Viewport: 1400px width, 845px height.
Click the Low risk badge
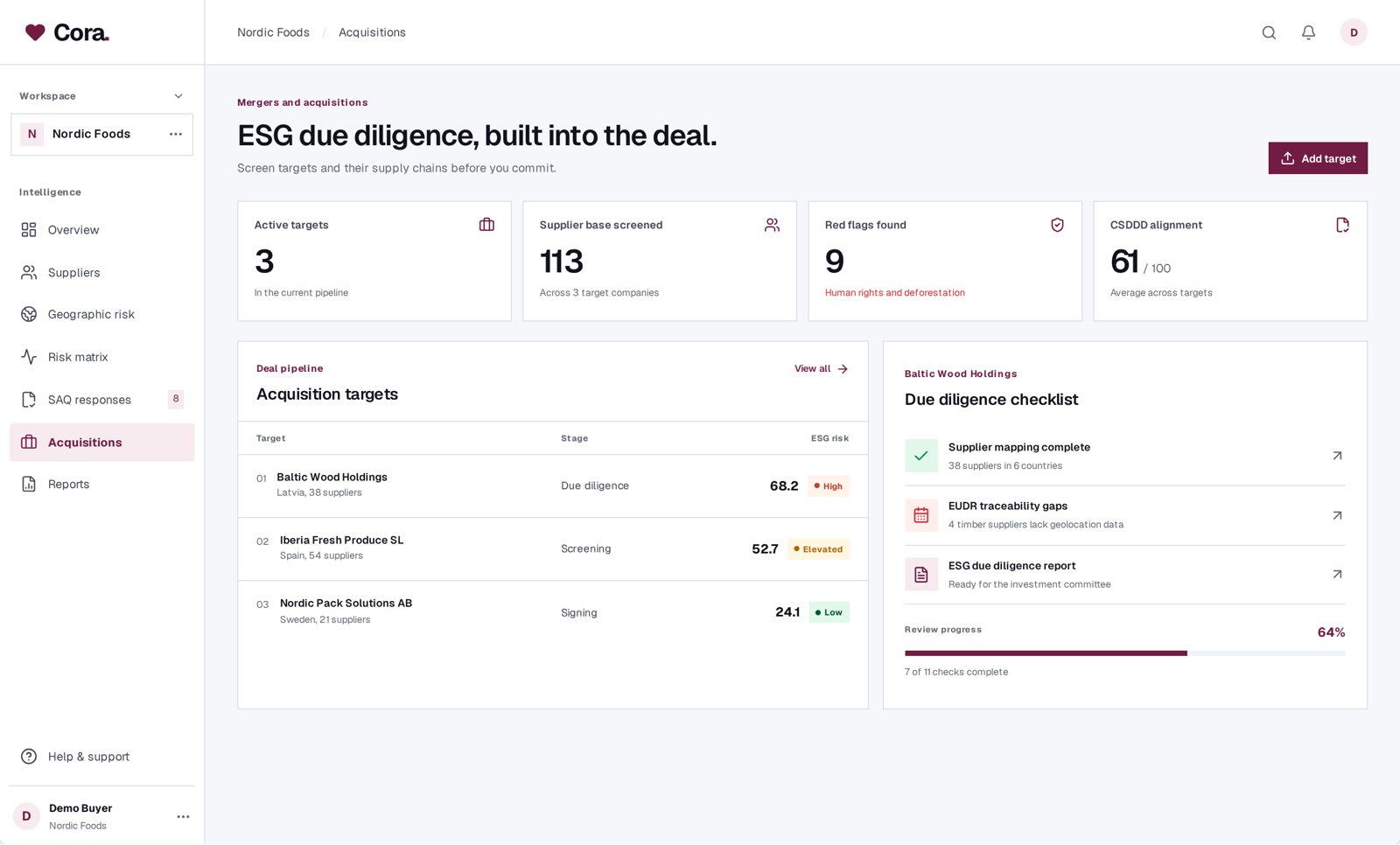[x=829, y=612]
